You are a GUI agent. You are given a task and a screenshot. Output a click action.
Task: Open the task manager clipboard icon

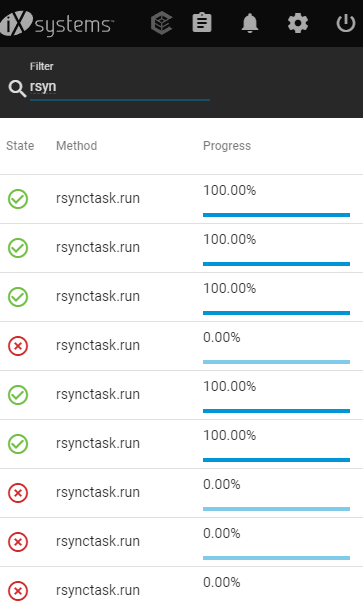[x=202, y=23]
